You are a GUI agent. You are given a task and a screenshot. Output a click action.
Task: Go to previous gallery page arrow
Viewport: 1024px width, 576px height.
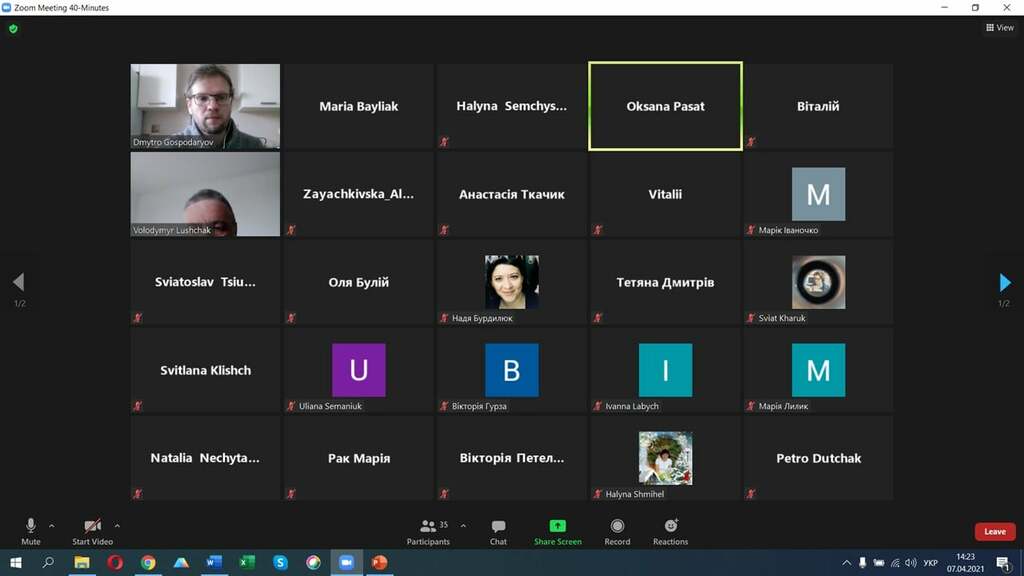point(18,282)
